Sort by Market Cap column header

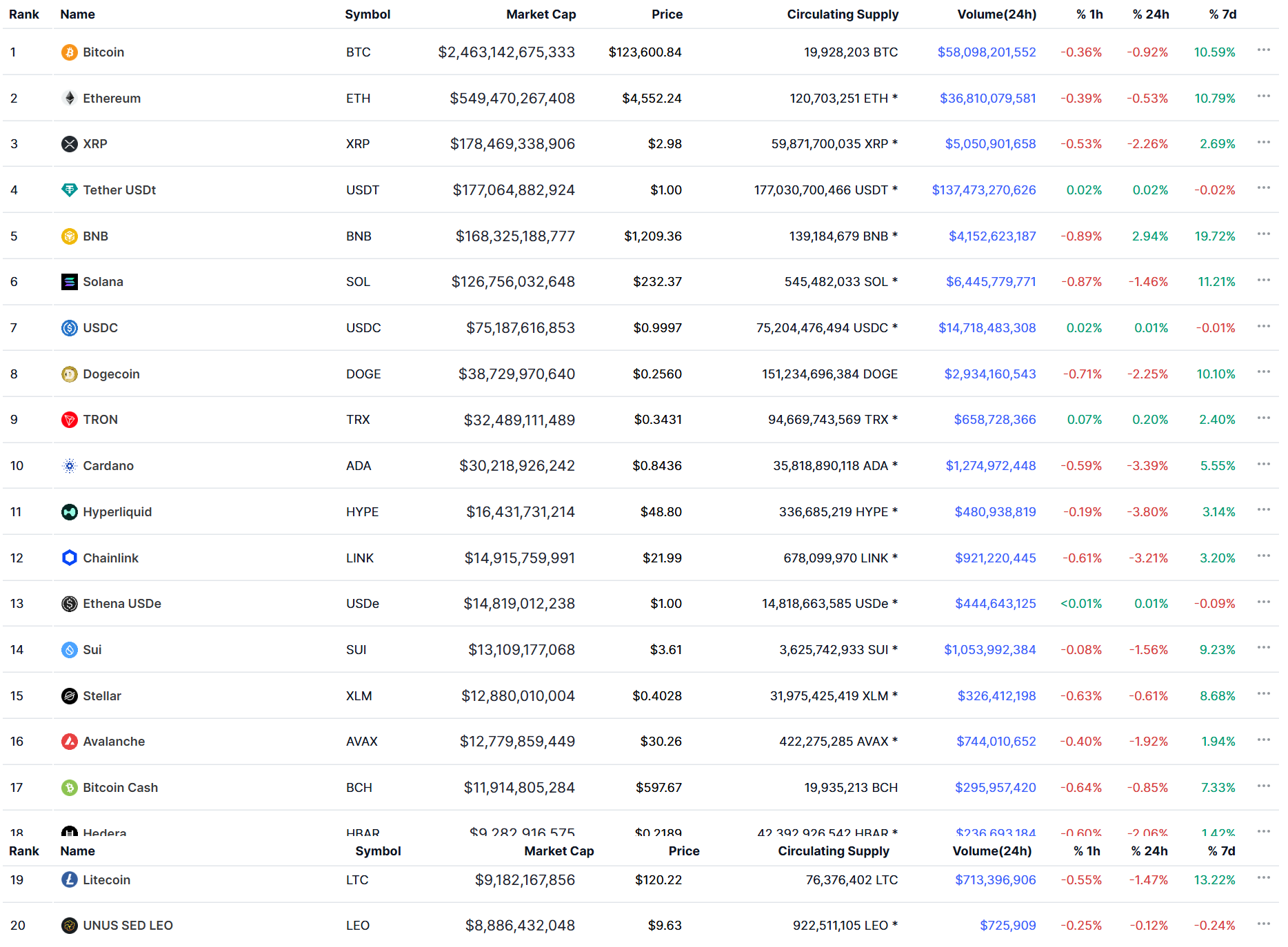(x=541, y=14)
